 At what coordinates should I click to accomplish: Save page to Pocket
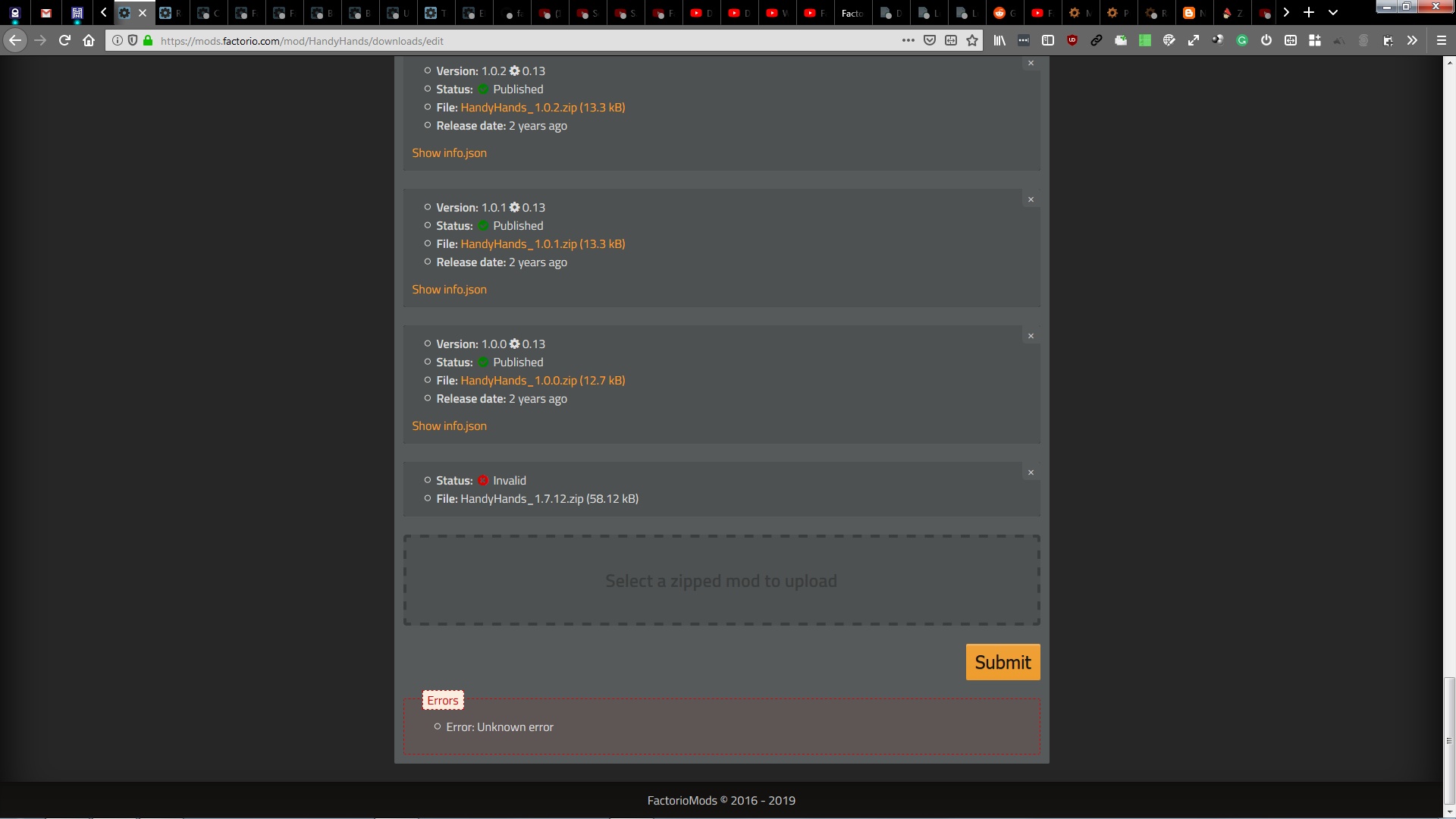[930, 41]
